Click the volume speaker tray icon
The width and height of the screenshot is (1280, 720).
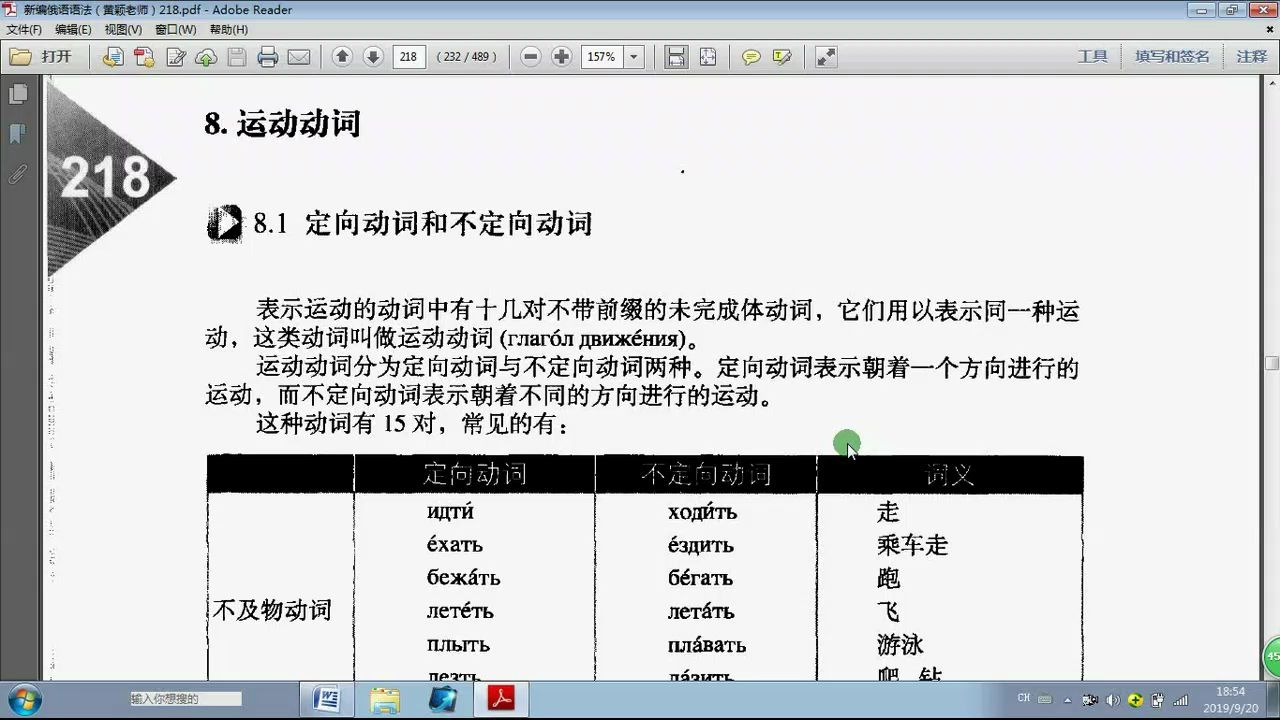tap(1112, 699)
